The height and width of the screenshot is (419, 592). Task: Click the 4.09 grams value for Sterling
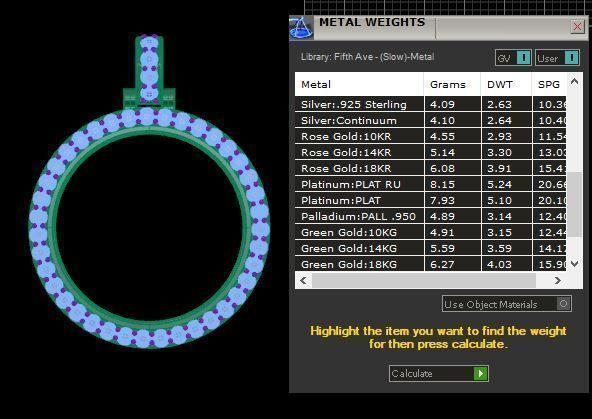[x=442, y=104]
